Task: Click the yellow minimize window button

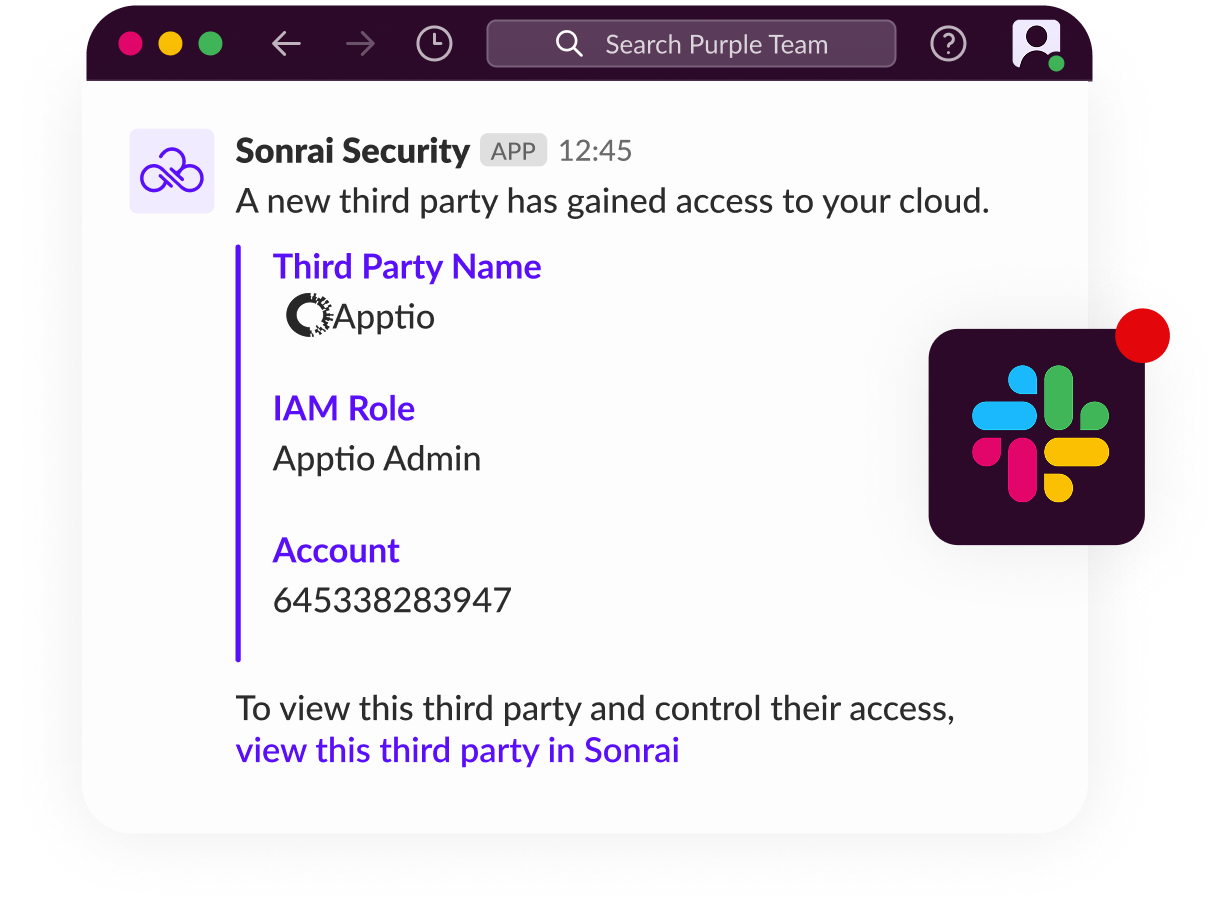Action: 171,44
